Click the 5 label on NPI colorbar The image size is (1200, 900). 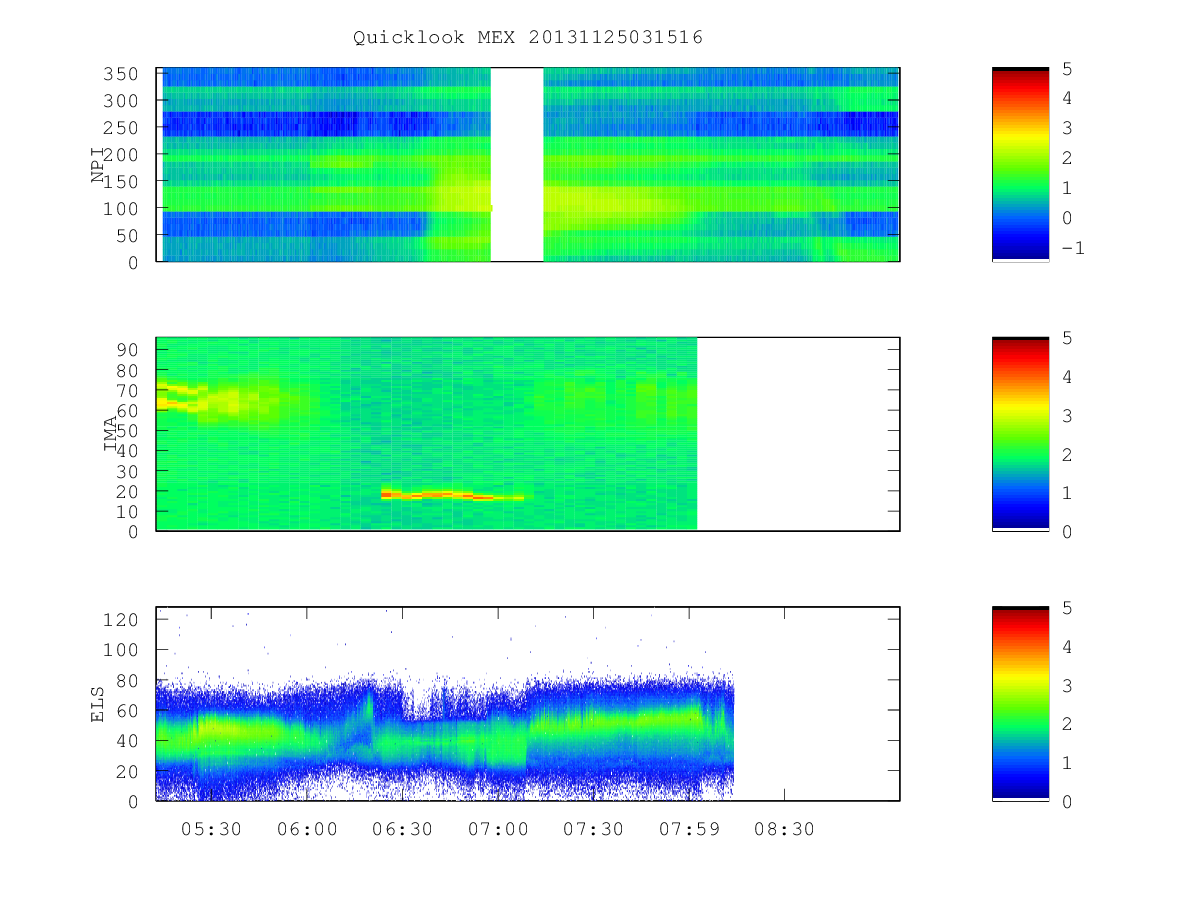1067,69
